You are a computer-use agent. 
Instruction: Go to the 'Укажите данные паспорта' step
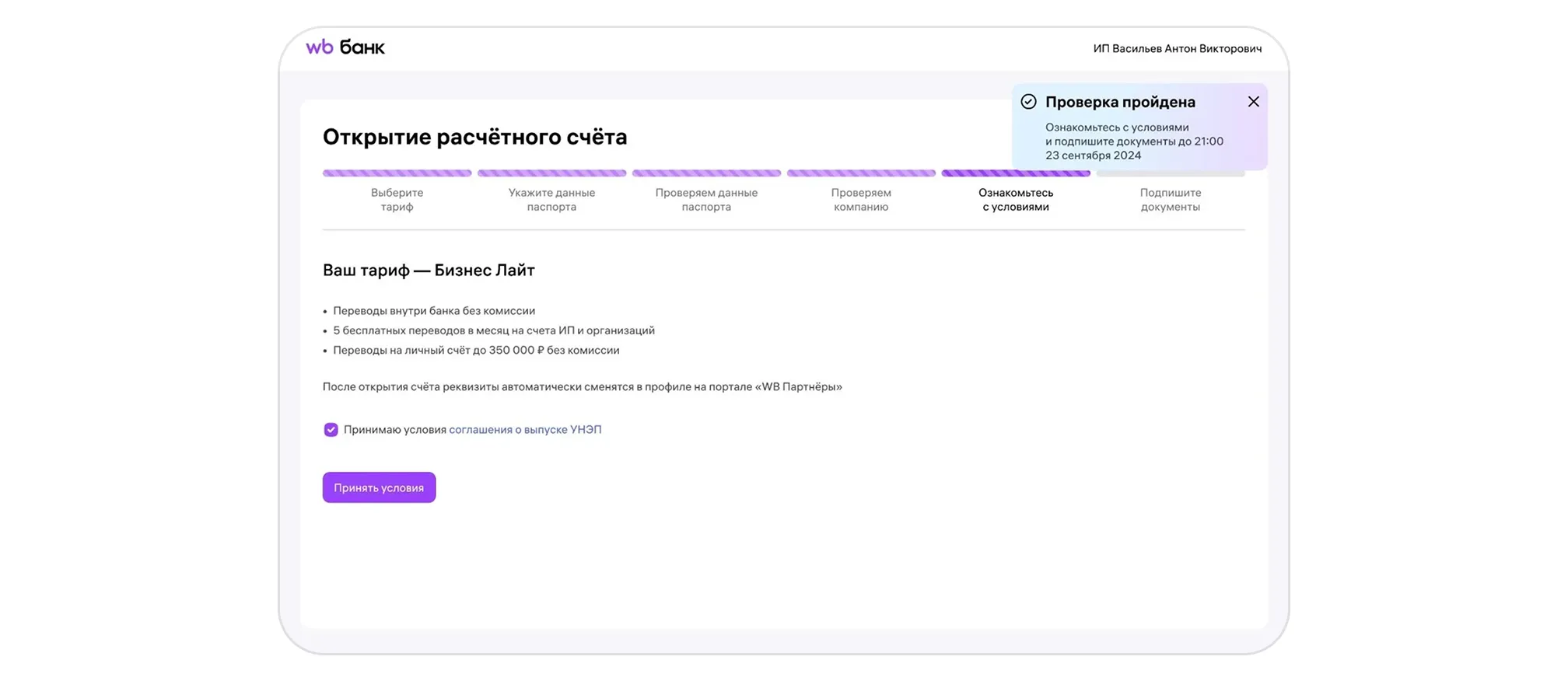551,200
